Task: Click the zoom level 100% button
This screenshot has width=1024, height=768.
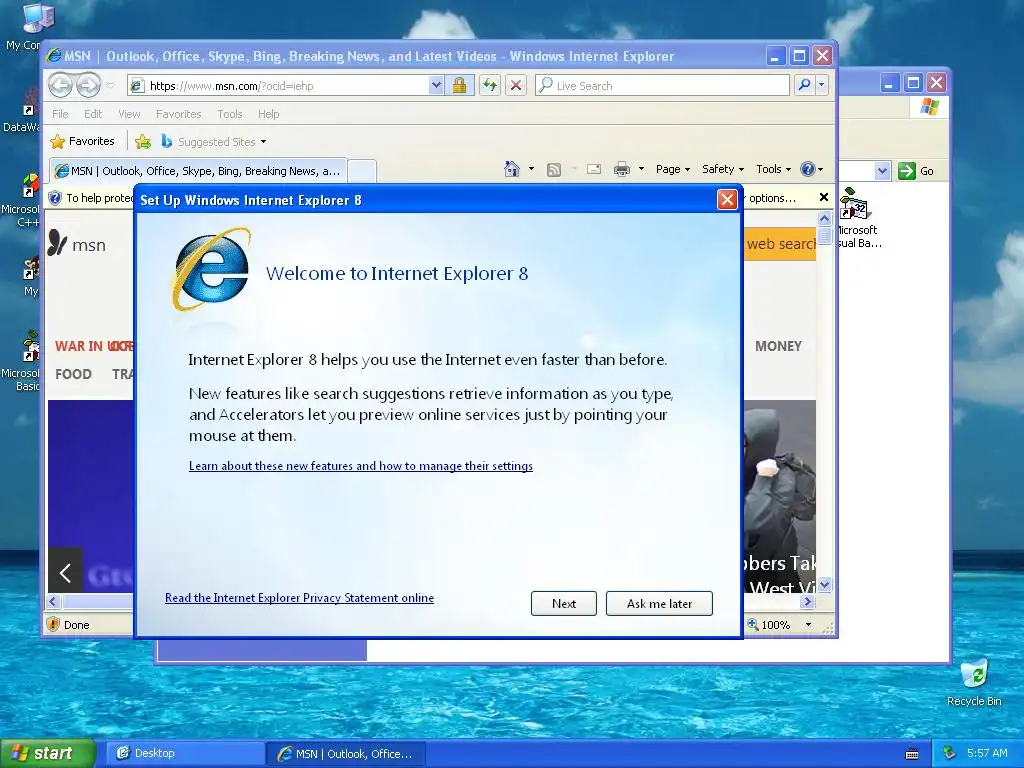Action: coord(769,625)
